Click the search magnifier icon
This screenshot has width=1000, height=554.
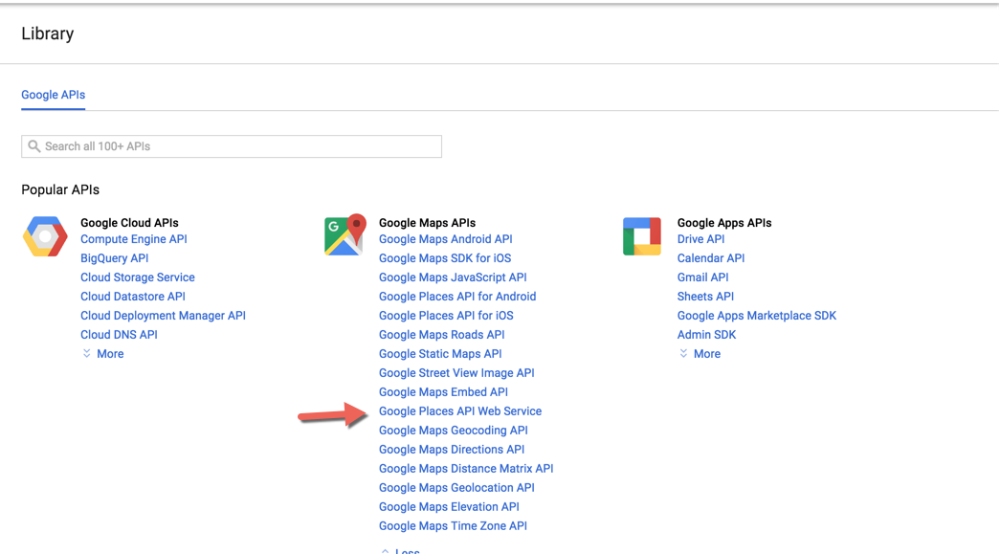pyautogui.click(x=34, y=147)
